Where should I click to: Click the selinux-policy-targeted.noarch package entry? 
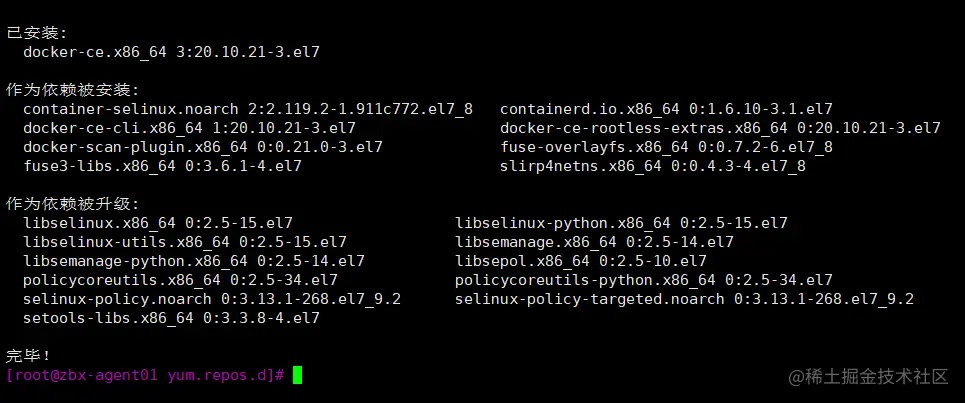click(684, 299)
